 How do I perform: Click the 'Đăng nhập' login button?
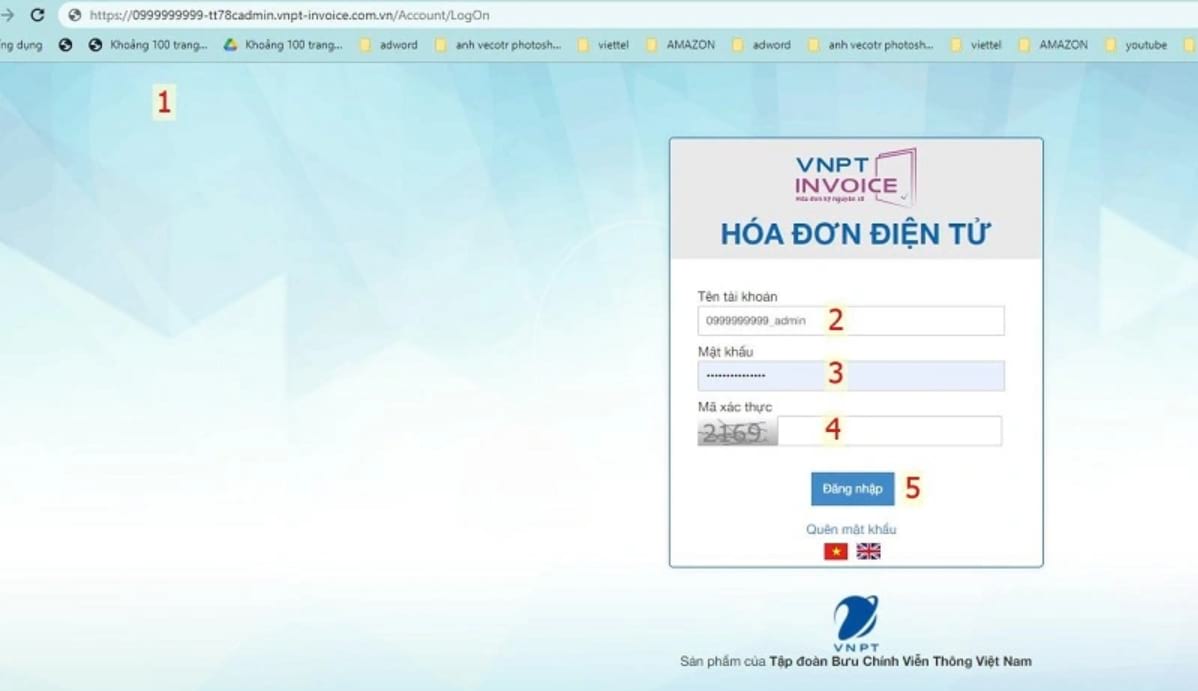(x=852, y=488)
